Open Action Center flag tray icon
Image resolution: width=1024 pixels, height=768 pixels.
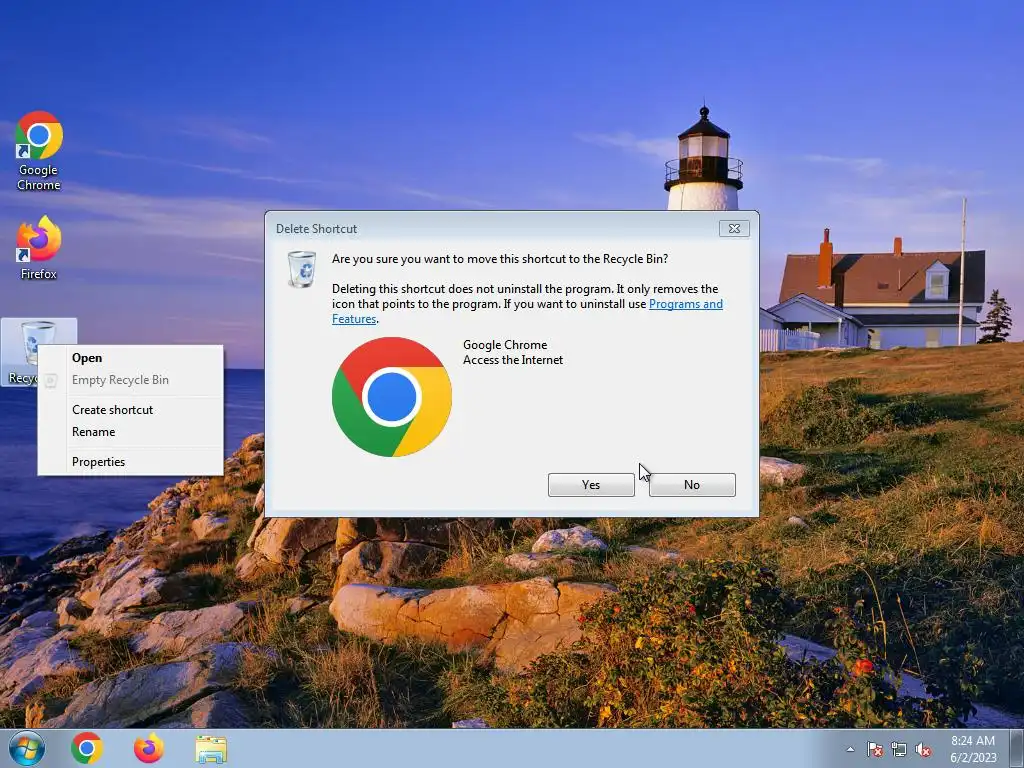874,749
